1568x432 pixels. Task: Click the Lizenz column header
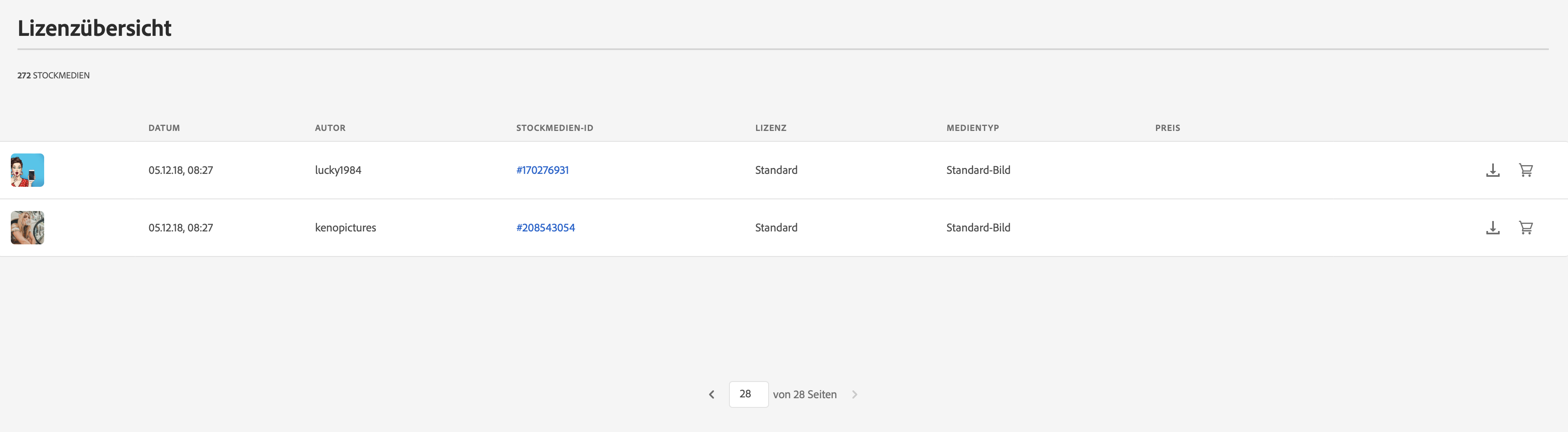click(x=771, y=128)
